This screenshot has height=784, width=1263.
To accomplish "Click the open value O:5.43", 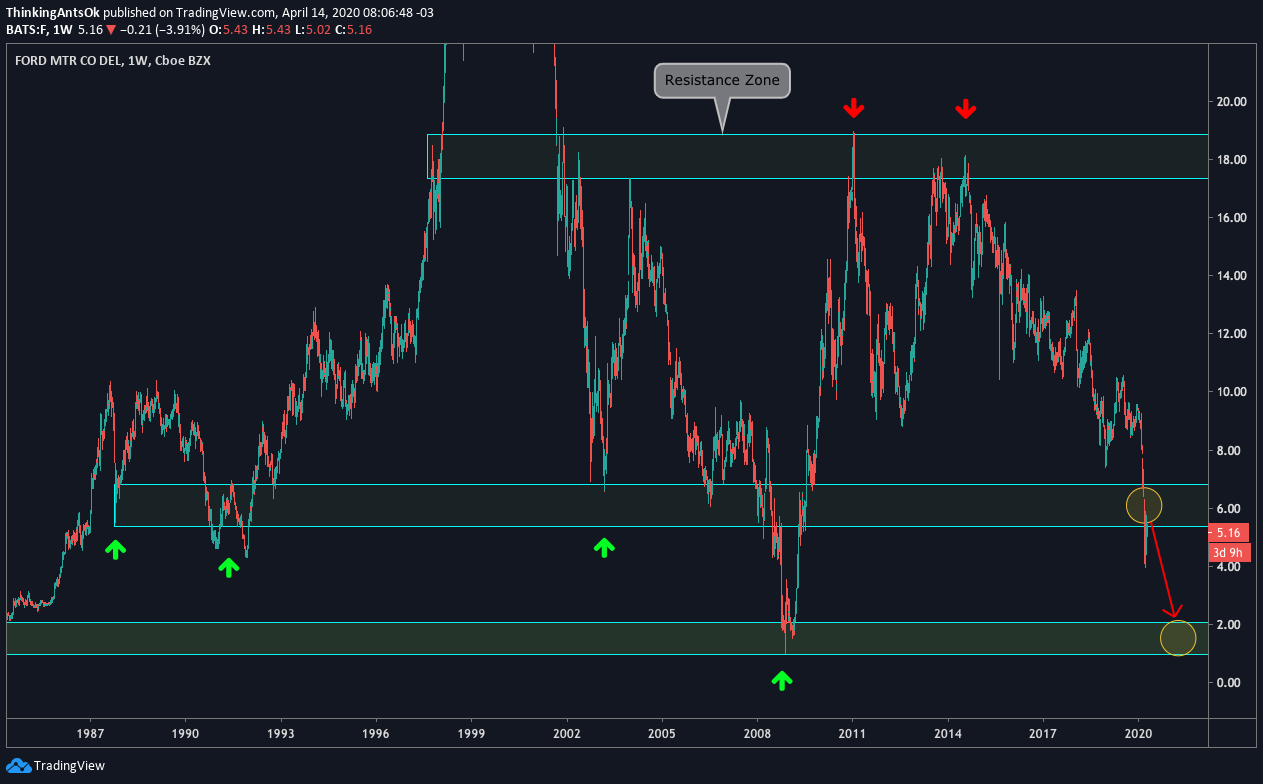I will 228,30.
